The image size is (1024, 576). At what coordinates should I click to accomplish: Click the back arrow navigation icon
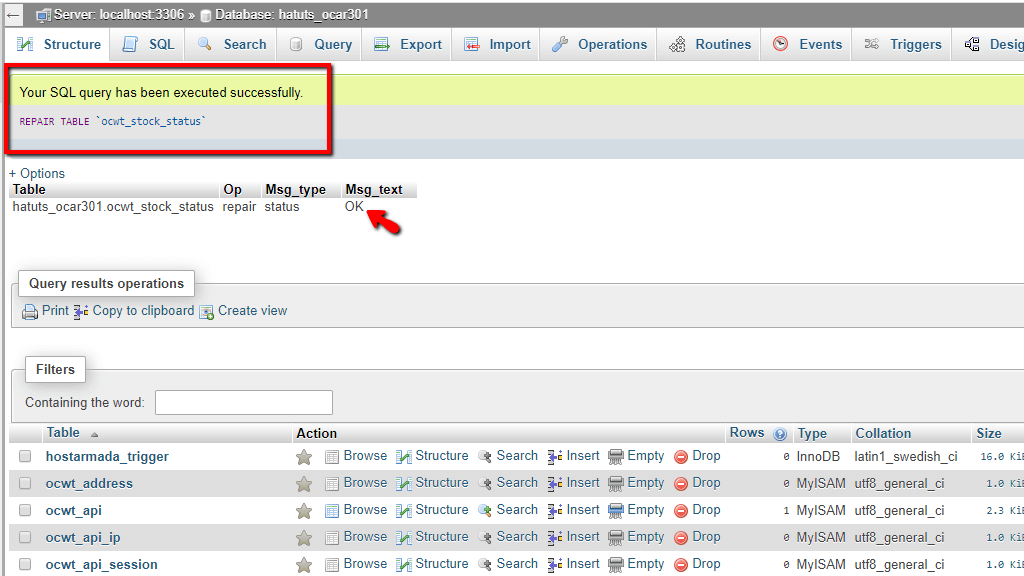[x=13, y=15]
